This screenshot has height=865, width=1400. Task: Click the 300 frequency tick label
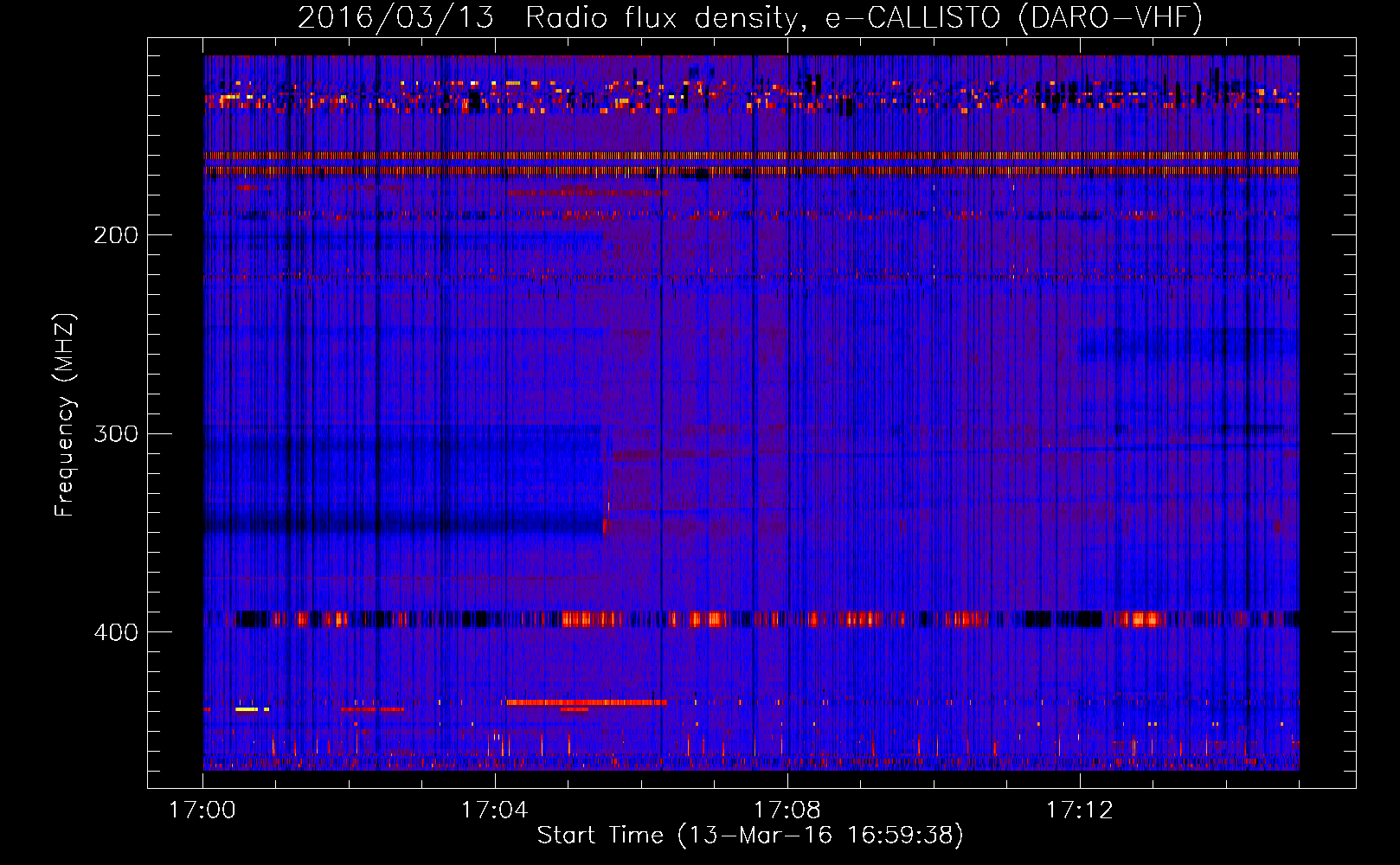(x=116, y=433)
